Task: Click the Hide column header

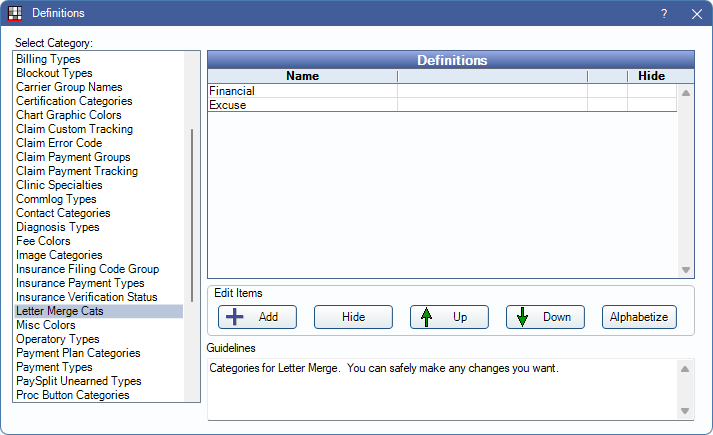Action: point(651,76)
